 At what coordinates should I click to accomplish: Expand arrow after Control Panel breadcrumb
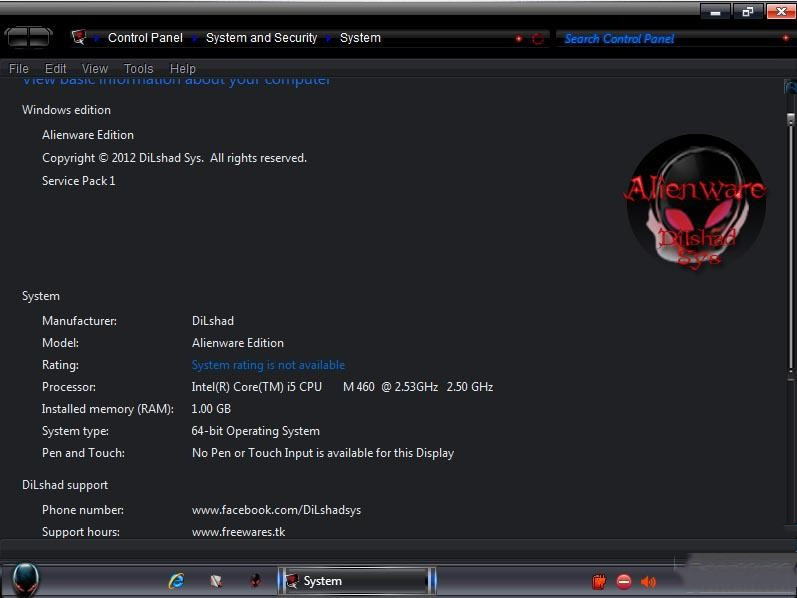point(194,39)
